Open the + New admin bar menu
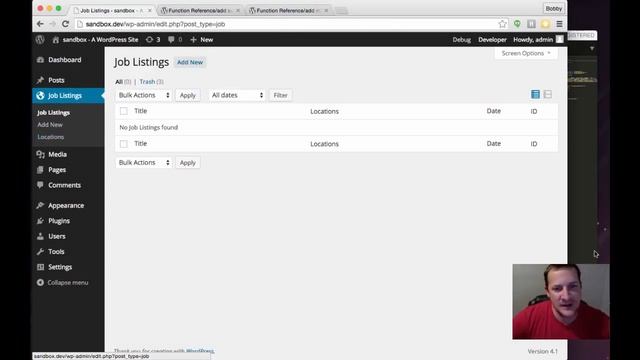This screenshot has height=360, width=640. click(202, 40)
